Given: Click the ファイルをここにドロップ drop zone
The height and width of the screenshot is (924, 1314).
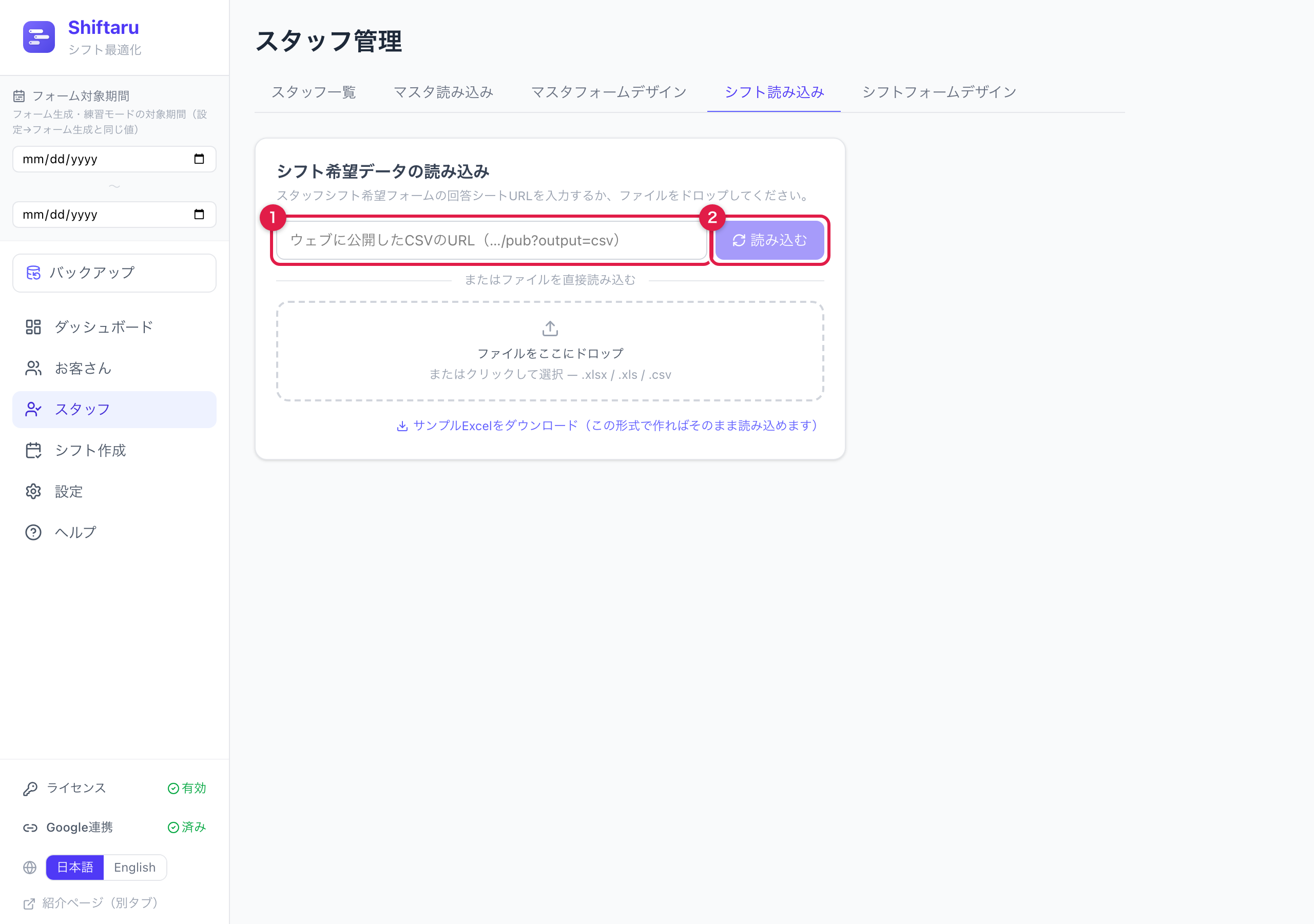Looking at the screenshot, I should [x=550, y=352].
